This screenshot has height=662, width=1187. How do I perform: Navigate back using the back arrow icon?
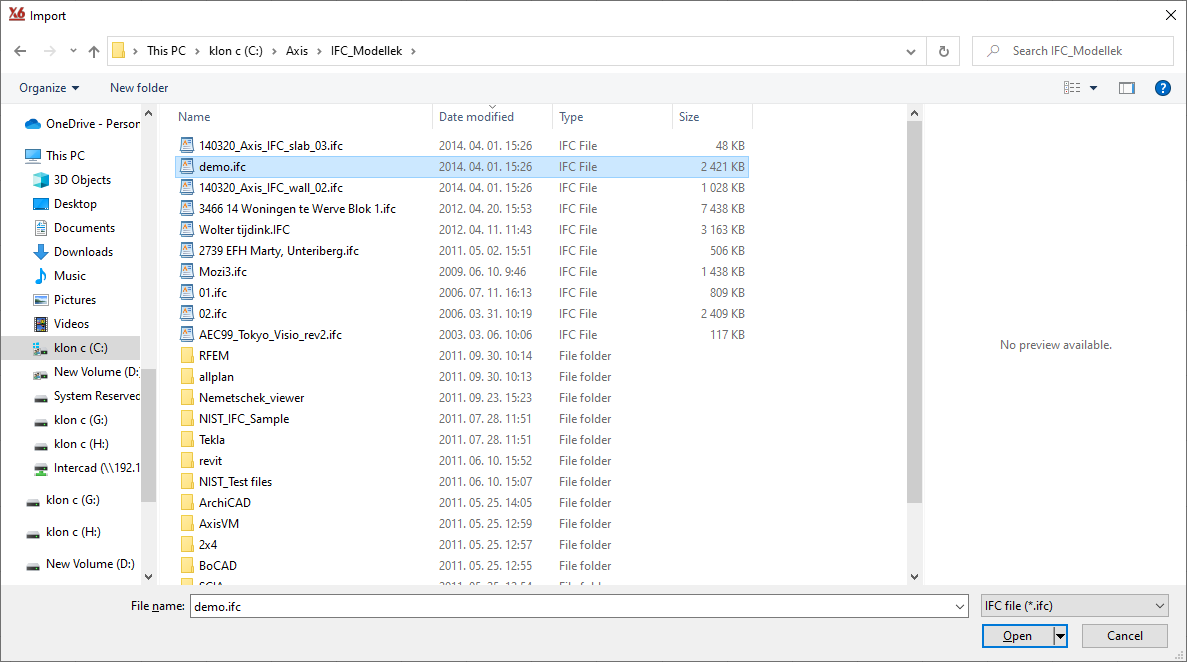pyautogui.click(x=20, y=50)
